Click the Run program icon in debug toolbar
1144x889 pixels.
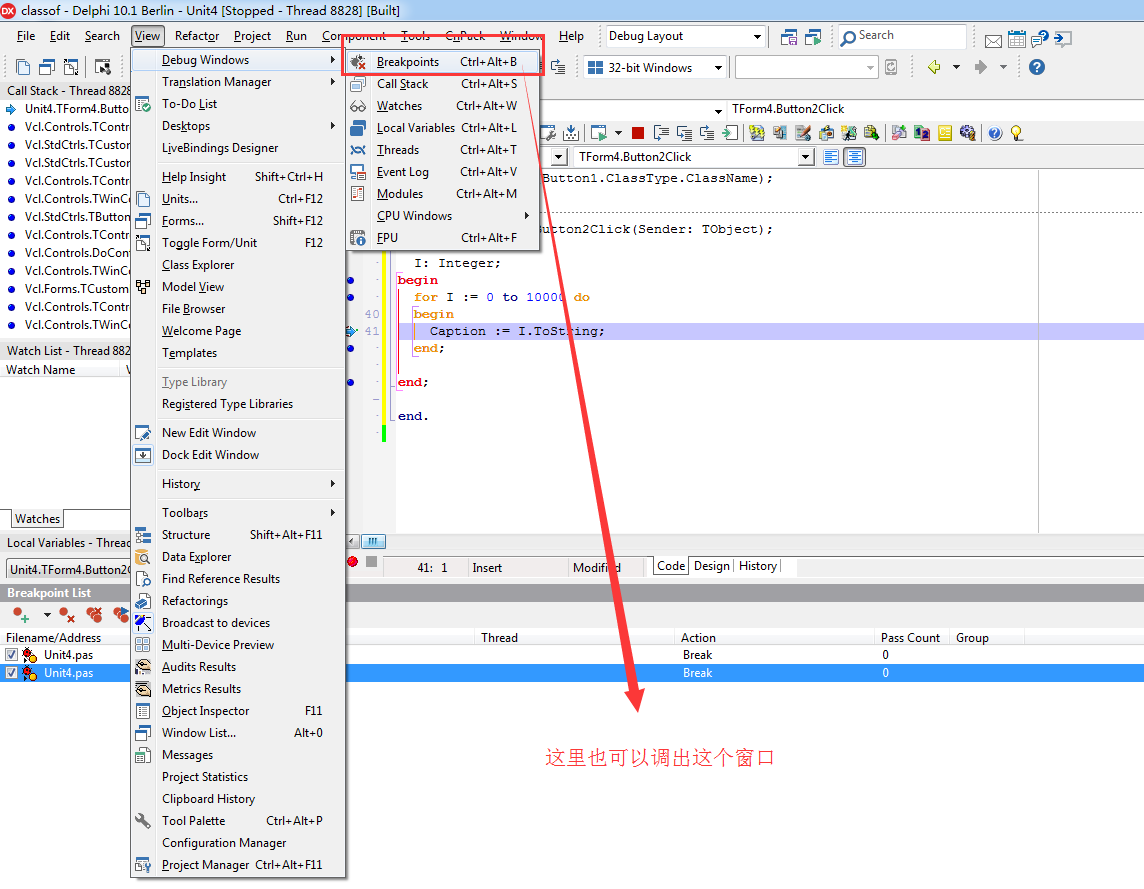point(598,133)
